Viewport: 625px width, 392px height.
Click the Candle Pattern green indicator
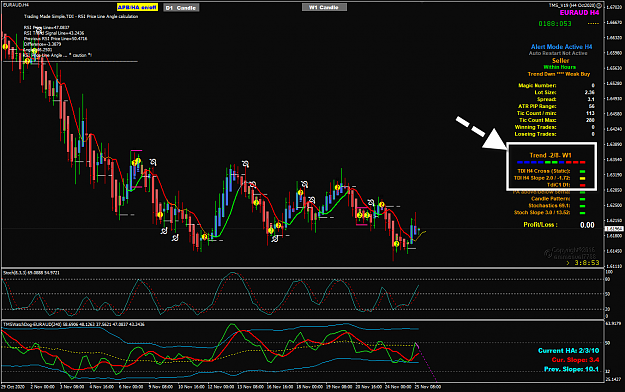[582, 199]
